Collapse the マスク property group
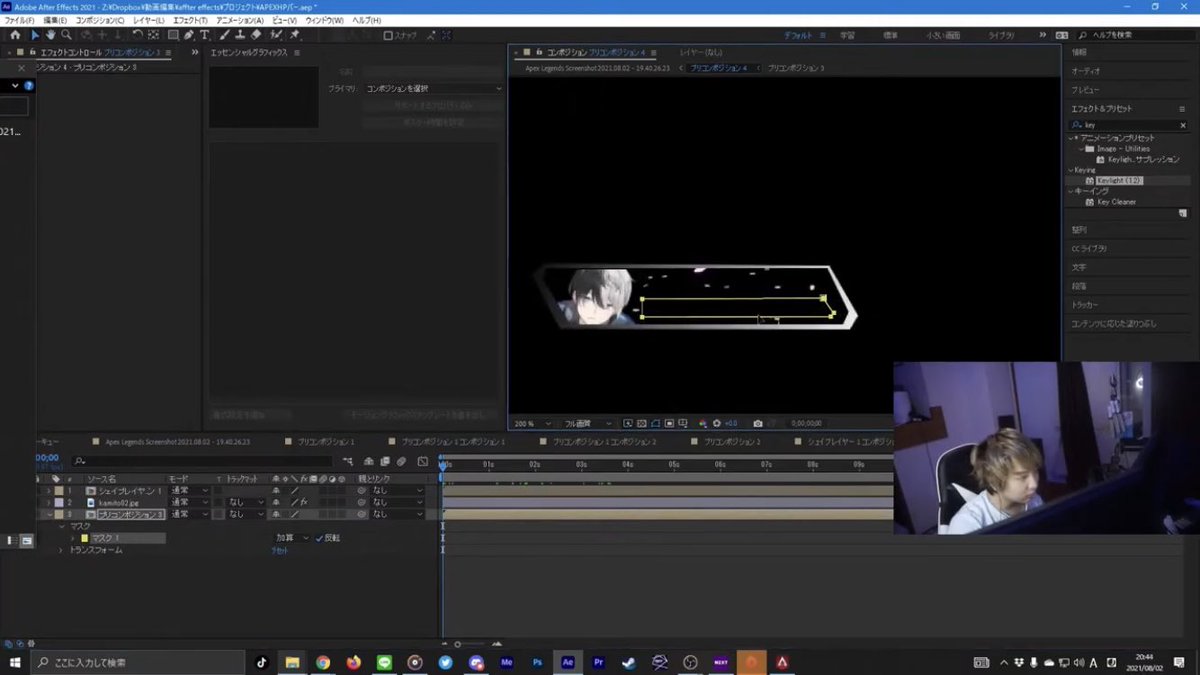The height and width of the screenshot is (675, 1200). click(61, 526)
